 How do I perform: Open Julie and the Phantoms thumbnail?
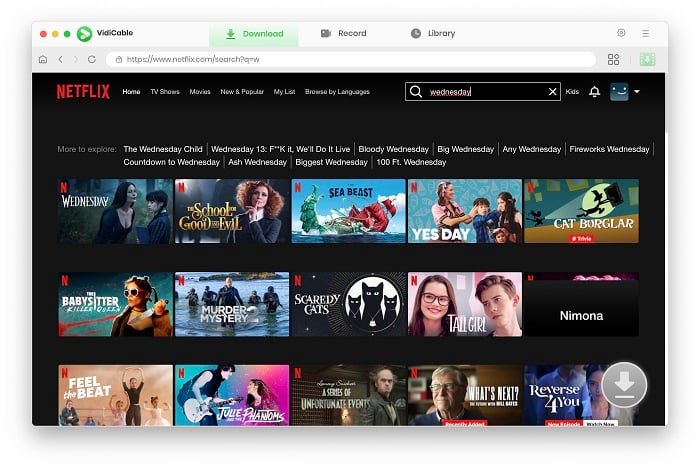pyautogui.click(x=232, y=395)
